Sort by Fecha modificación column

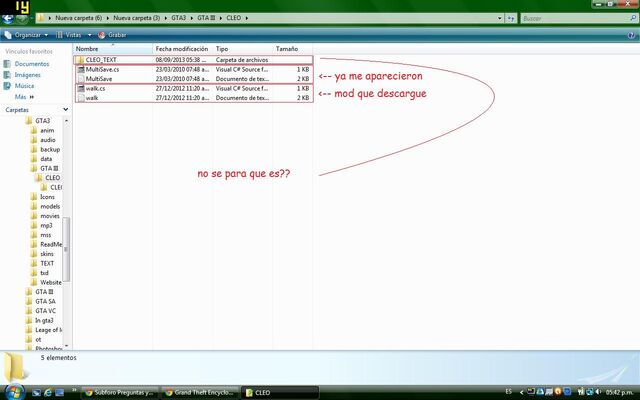point(183,49)
